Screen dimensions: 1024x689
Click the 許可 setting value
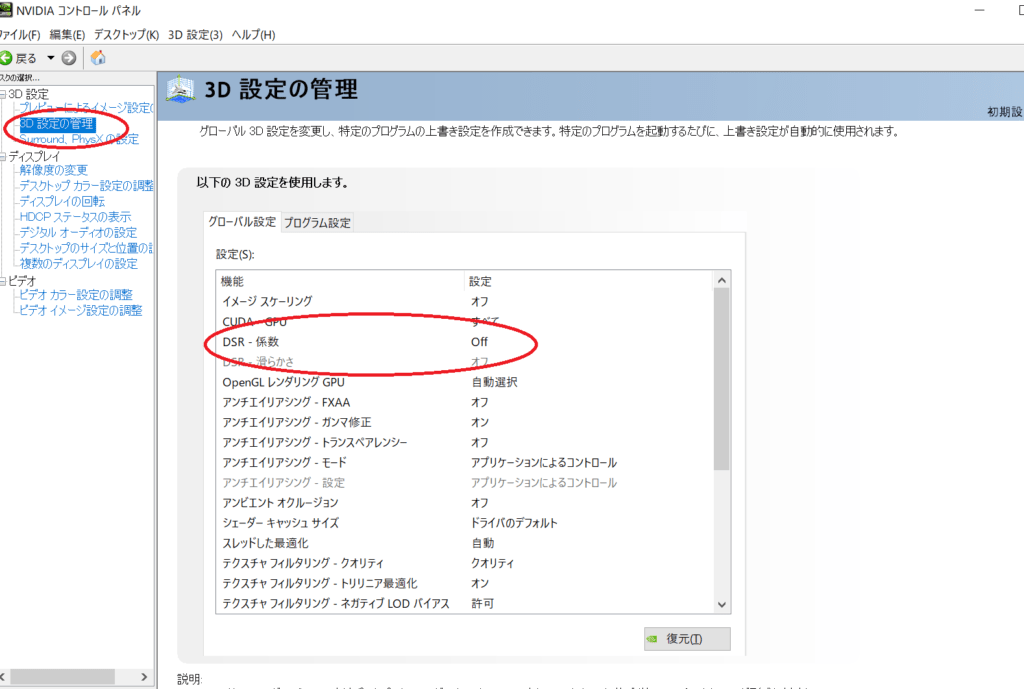[x=483, y=603]
